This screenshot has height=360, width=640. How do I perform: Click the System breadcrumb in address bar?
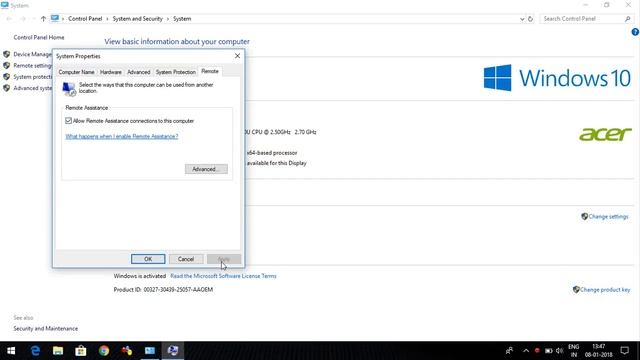(182, 19)
